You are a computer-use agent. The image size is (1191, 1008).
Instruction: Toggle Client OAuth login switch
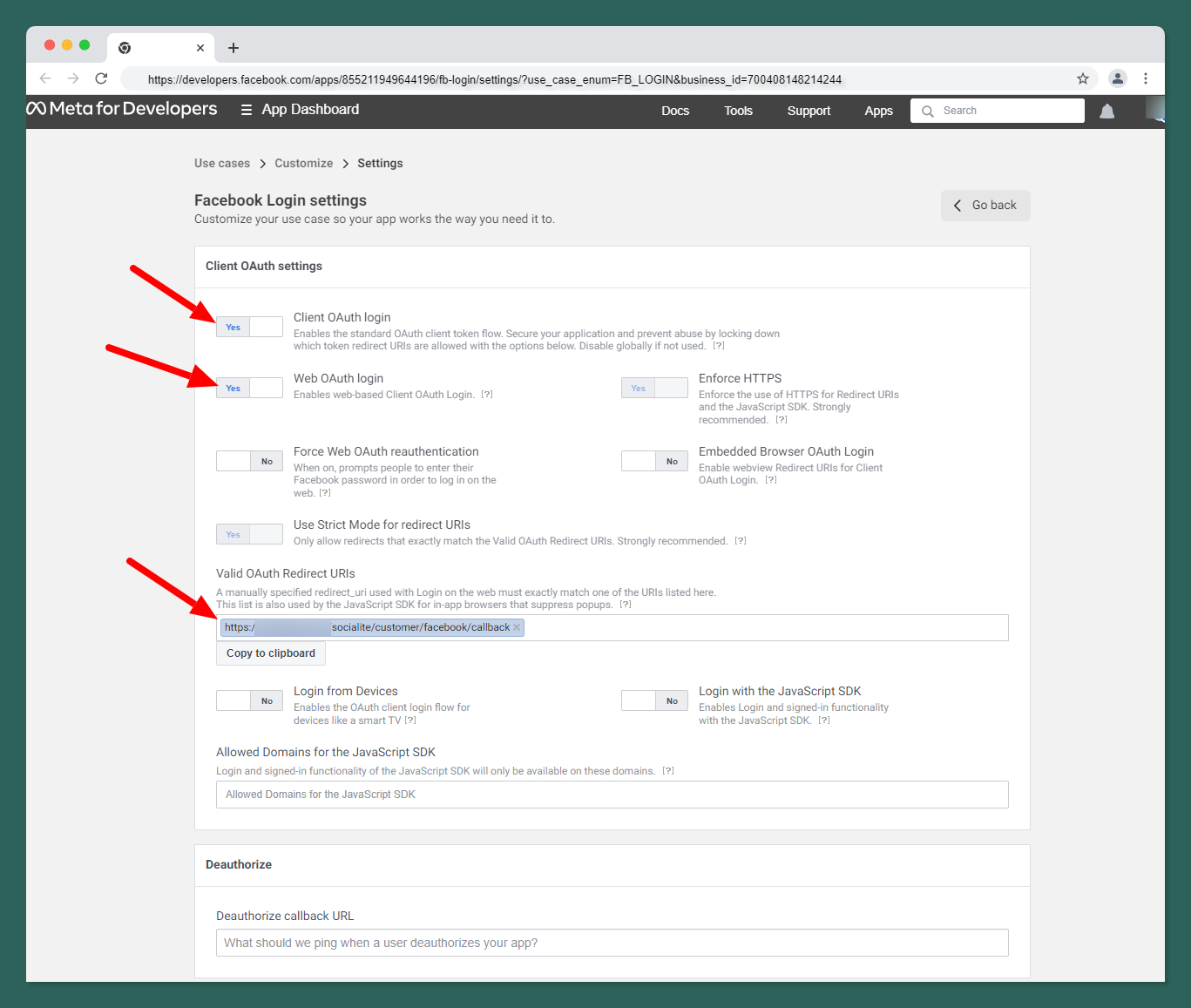pos(249,327)
